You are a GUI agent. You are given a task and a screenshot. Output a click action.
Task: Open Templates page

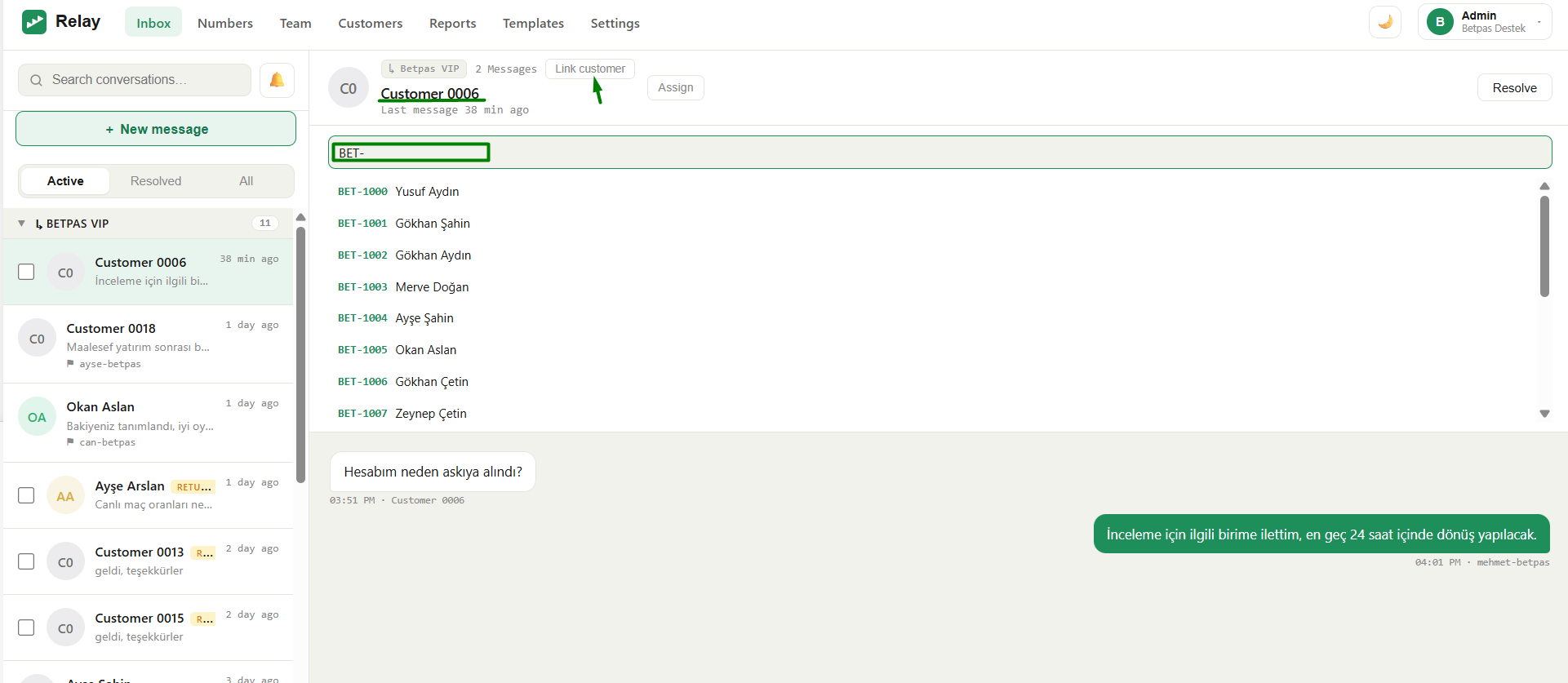pos(533,23)
